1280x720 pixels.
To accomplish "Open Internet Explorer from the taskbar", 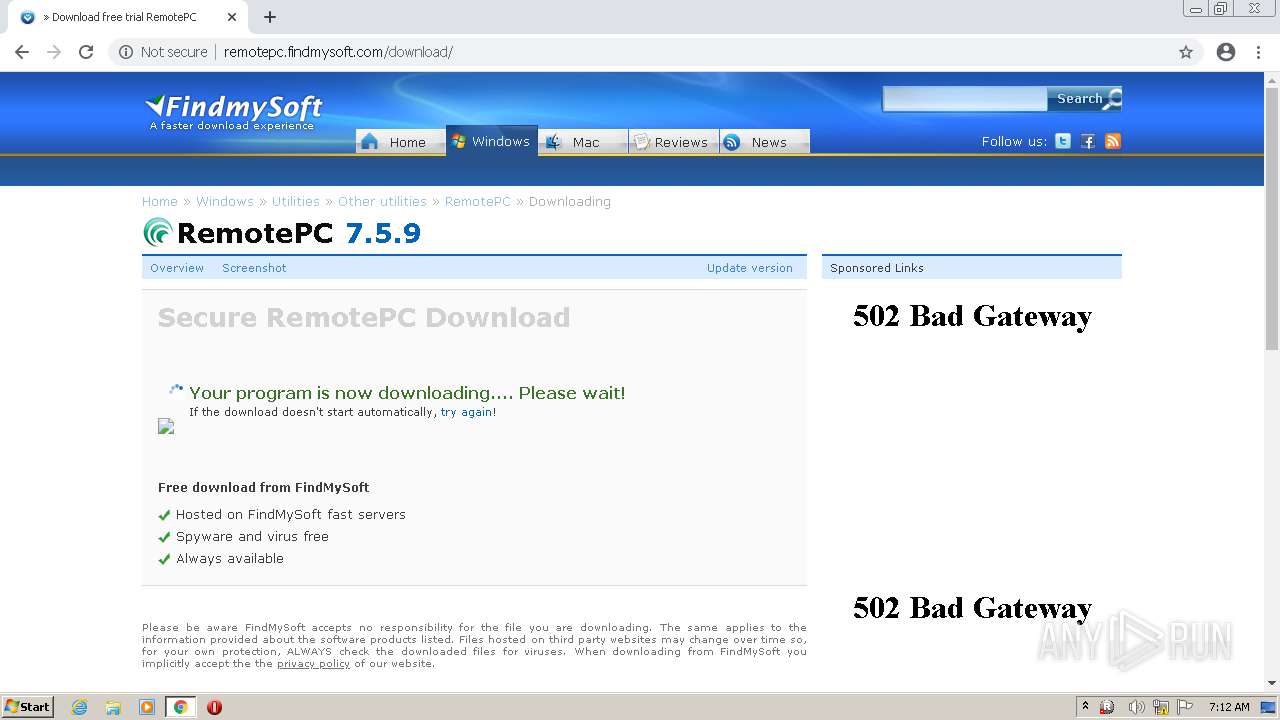I will point(80,707).
